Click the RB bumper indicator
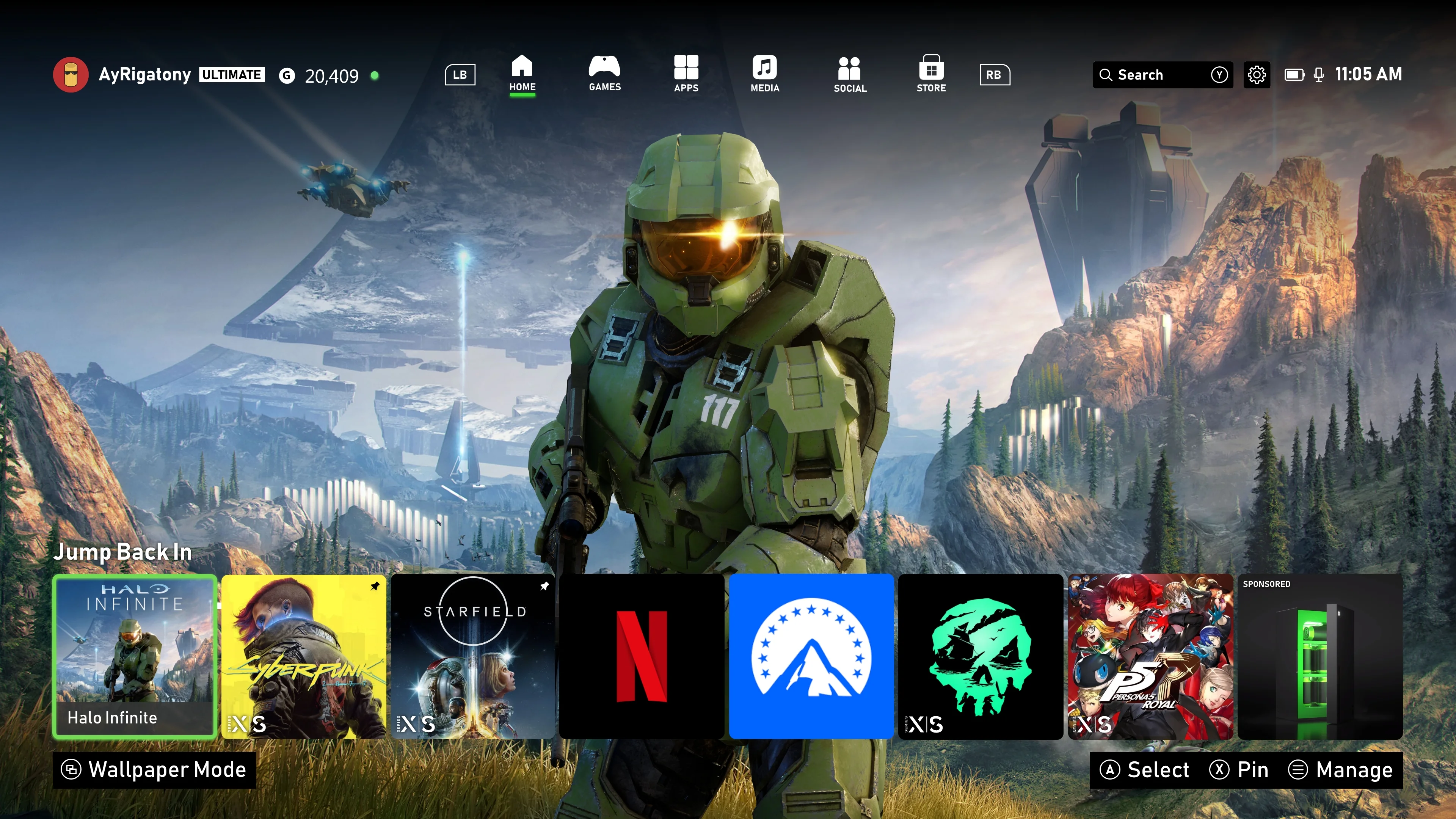The height and width of the screenshot is (819, 1456). coord(994,75)
